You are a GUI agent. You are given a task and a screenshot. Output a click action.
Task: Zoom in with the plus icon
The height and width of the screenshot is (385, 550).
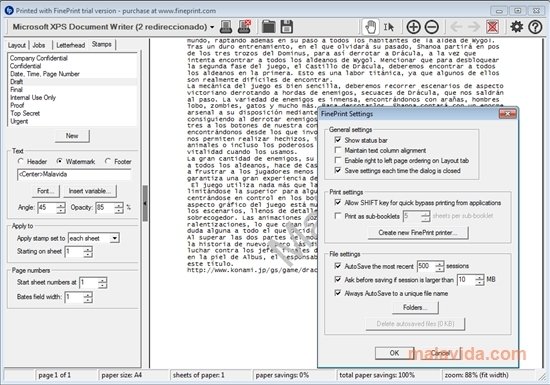[413, 27]
